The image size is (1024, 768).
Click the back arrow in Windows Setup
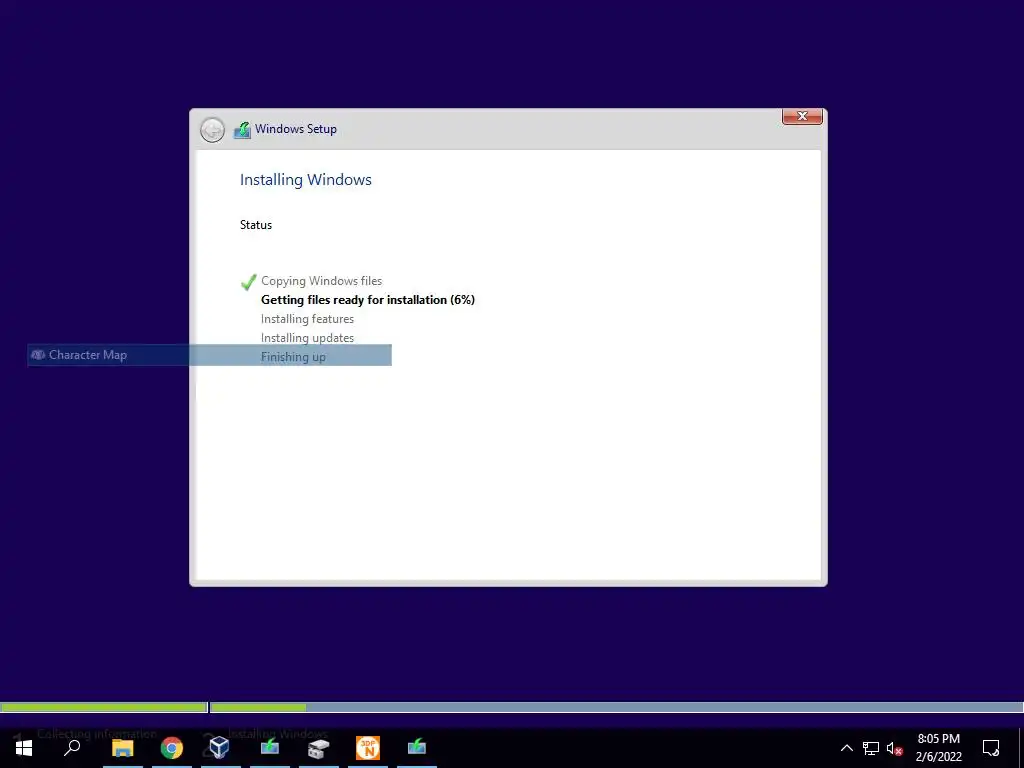tap(212, 130)
